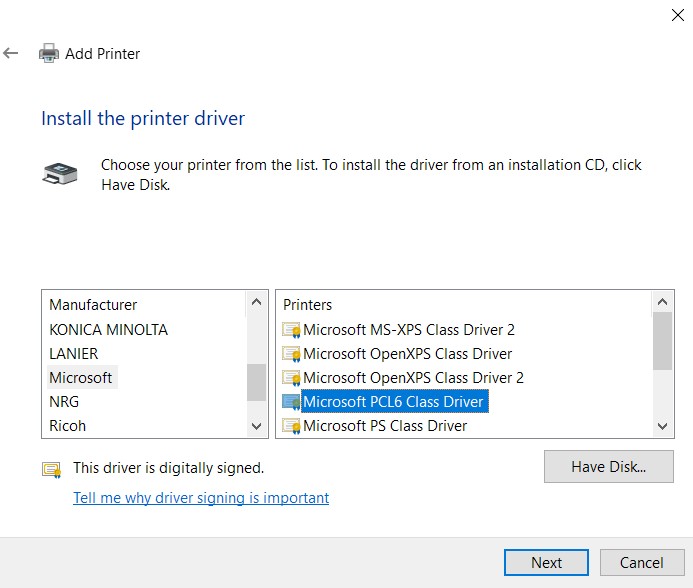Choose Microsoft OpenXPS Class Driver
This screenshot has height=588, width=693.
pos(407,354)
